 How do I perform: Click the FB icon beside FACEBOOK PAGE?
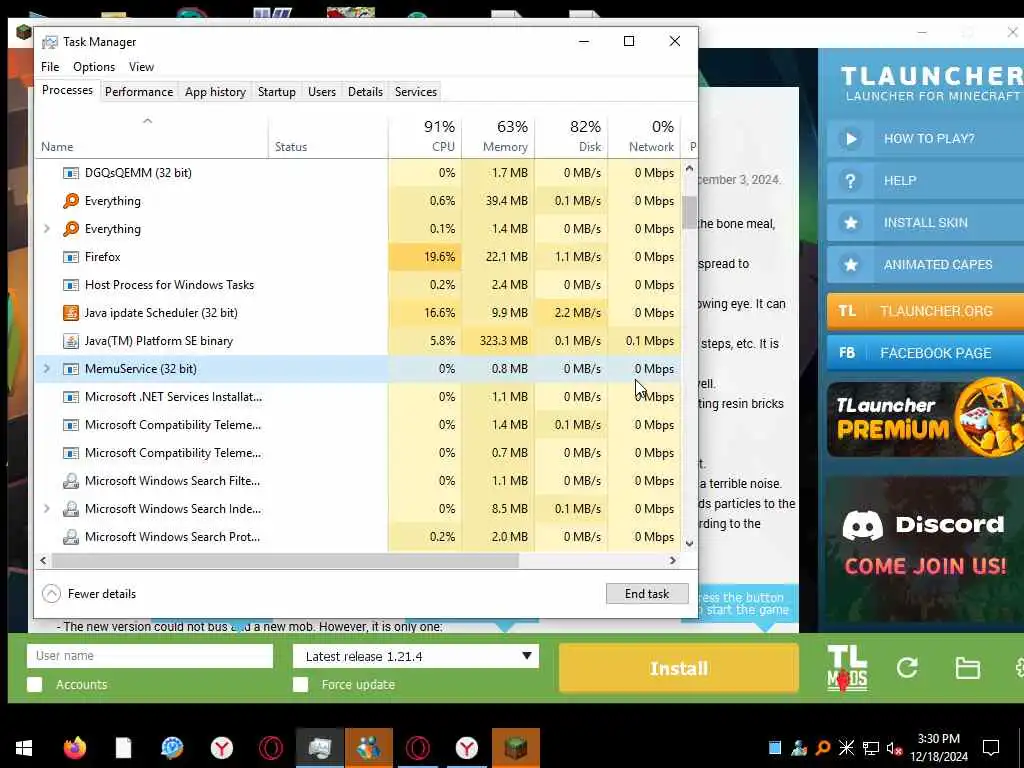point(847,353)
